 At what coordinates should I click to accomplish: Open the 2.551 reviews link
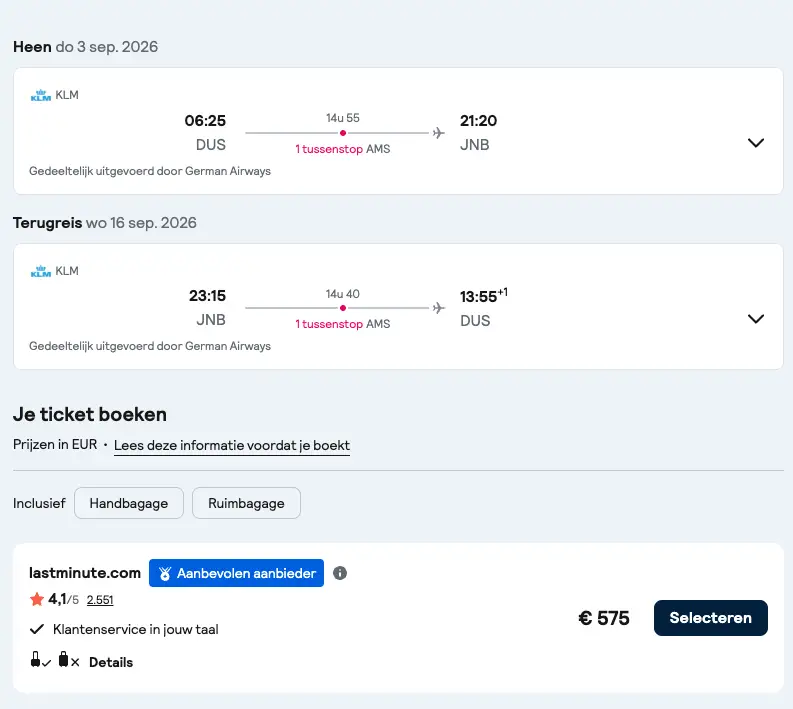tap(100, 600)
